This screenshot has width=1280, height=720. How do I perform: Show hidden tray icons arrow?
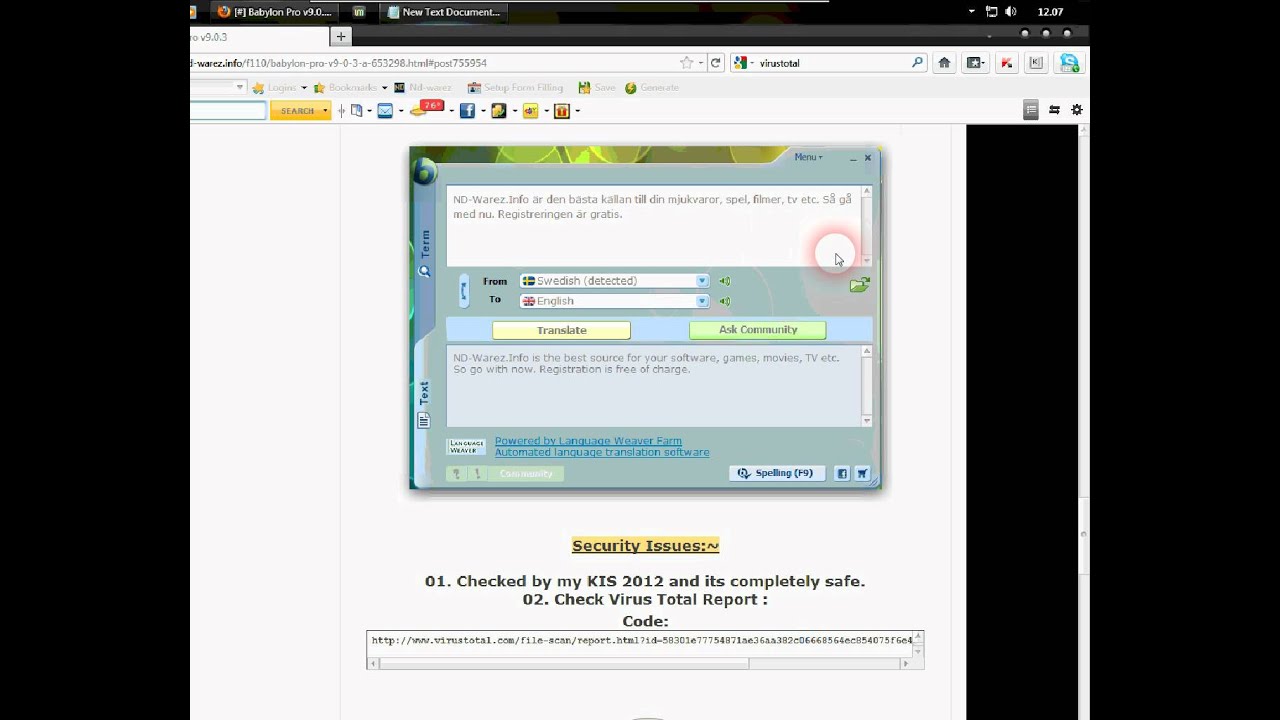coord(971,12)
